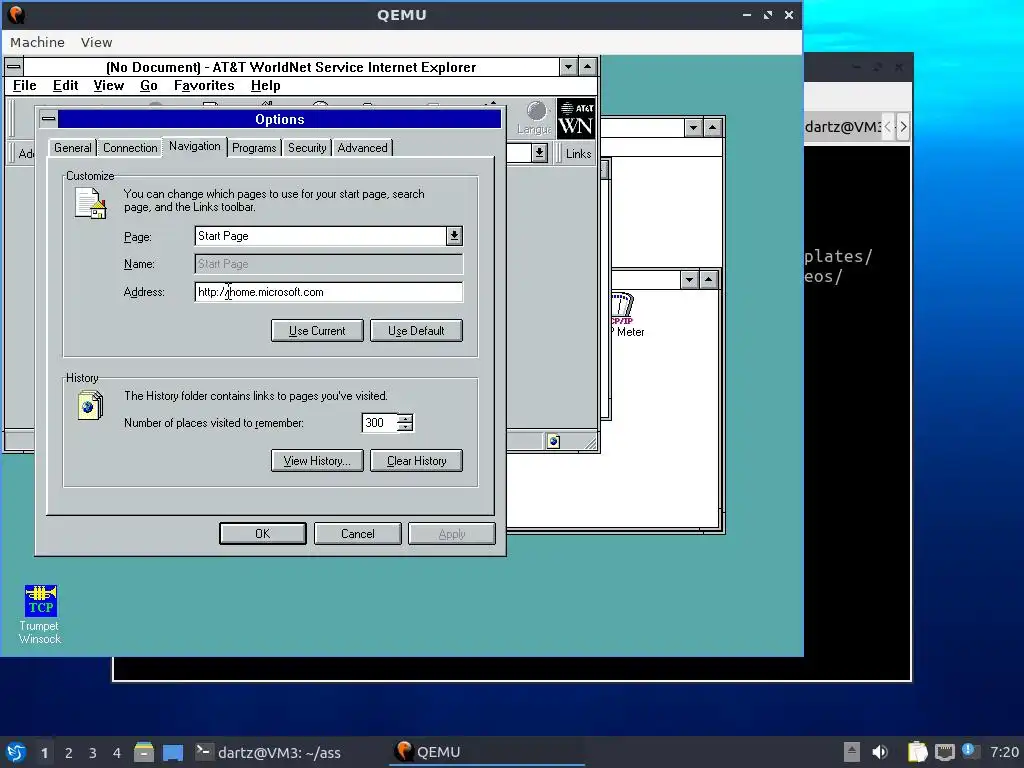Click the show desktop taskbar icon
The height and width of the screenshot is (768, 1024).
click(x=173, y=752)
